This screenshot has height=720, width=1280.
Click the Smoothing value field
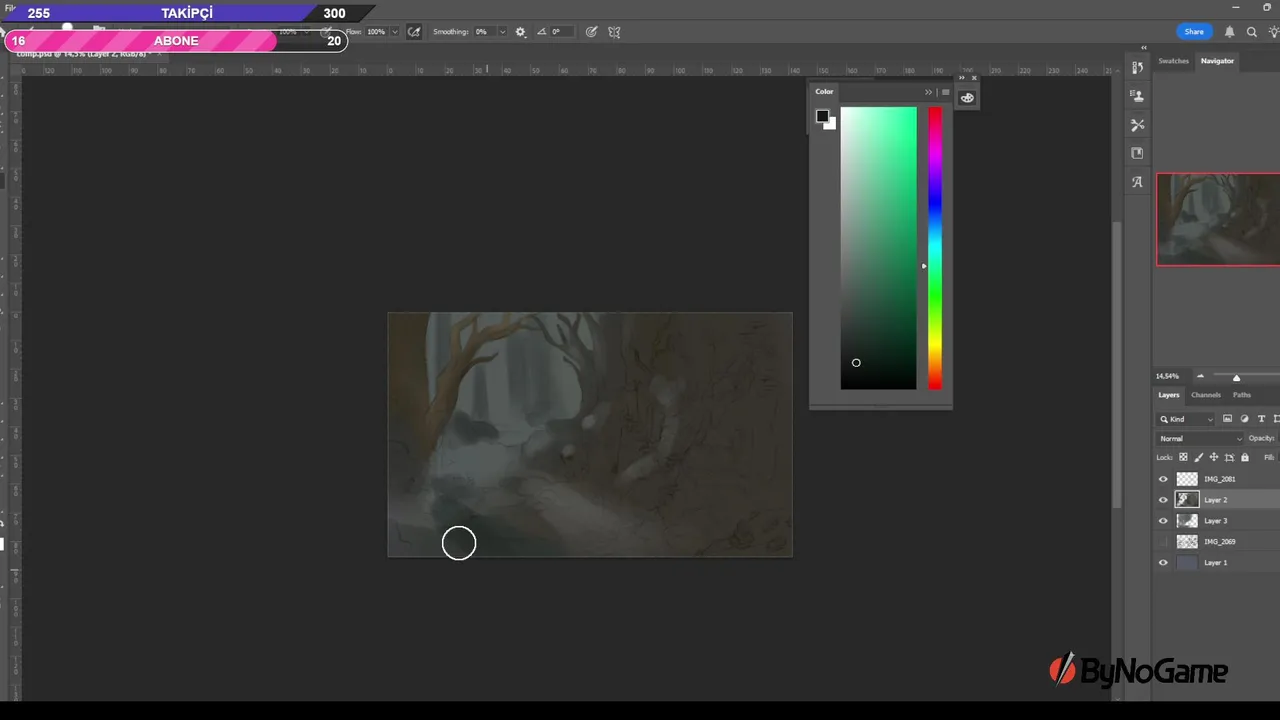484,32
